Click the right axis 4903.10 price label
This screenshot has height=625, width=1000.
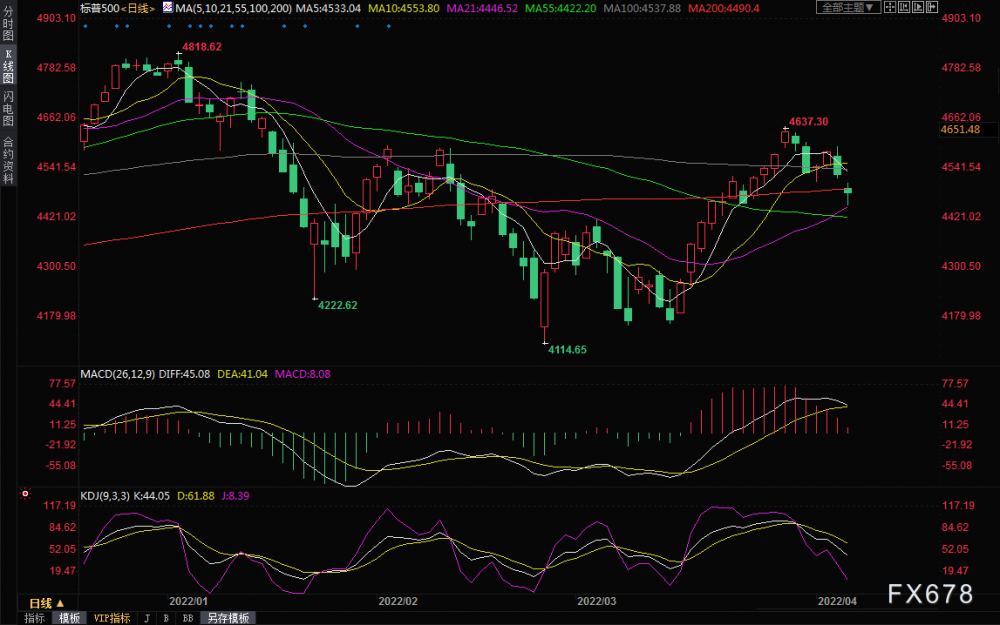pyautogui.click(x=961, y=18)
